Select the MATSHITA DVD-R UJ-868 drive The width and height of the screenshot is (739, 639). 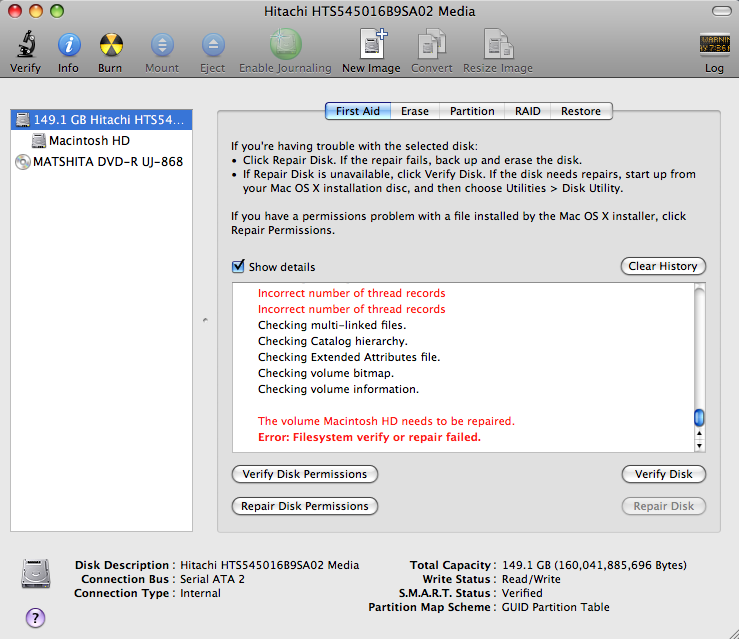(101, 162)
